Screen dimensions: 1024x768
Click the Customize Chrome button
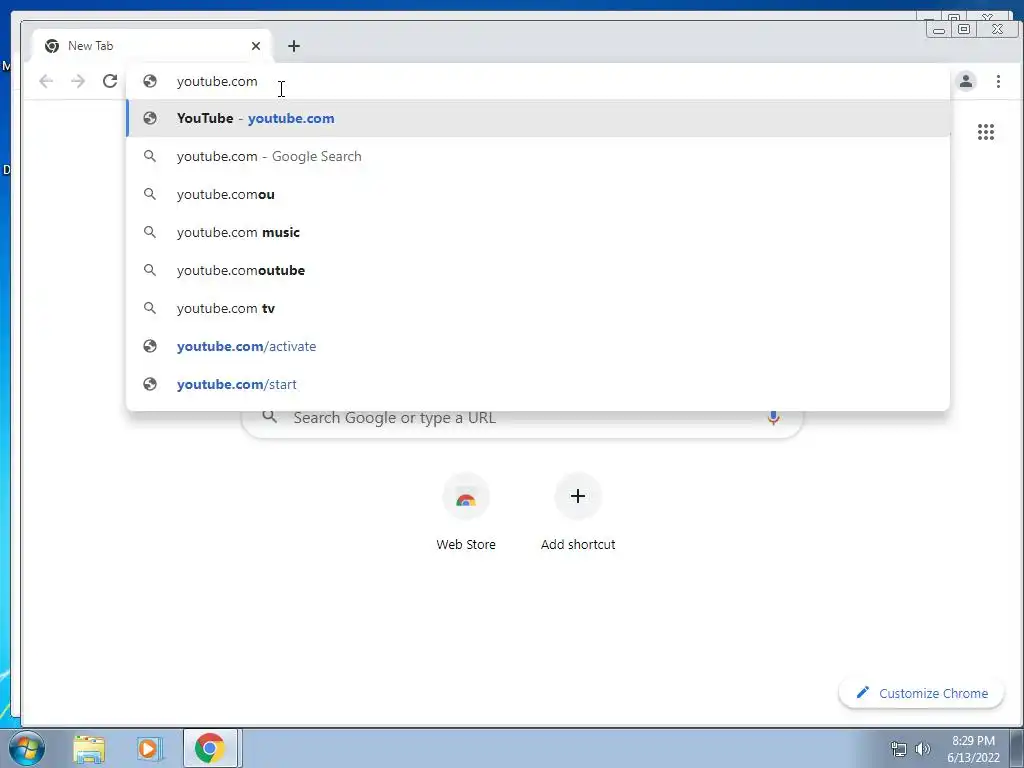(x=921, y=693)
